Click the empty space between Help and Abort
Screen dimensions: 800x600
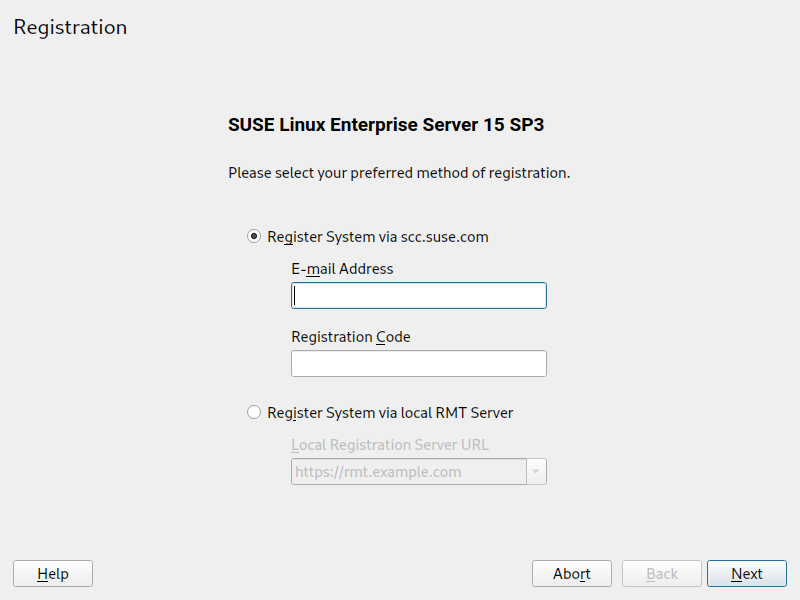pyautogui.click(x=310, y=574)
